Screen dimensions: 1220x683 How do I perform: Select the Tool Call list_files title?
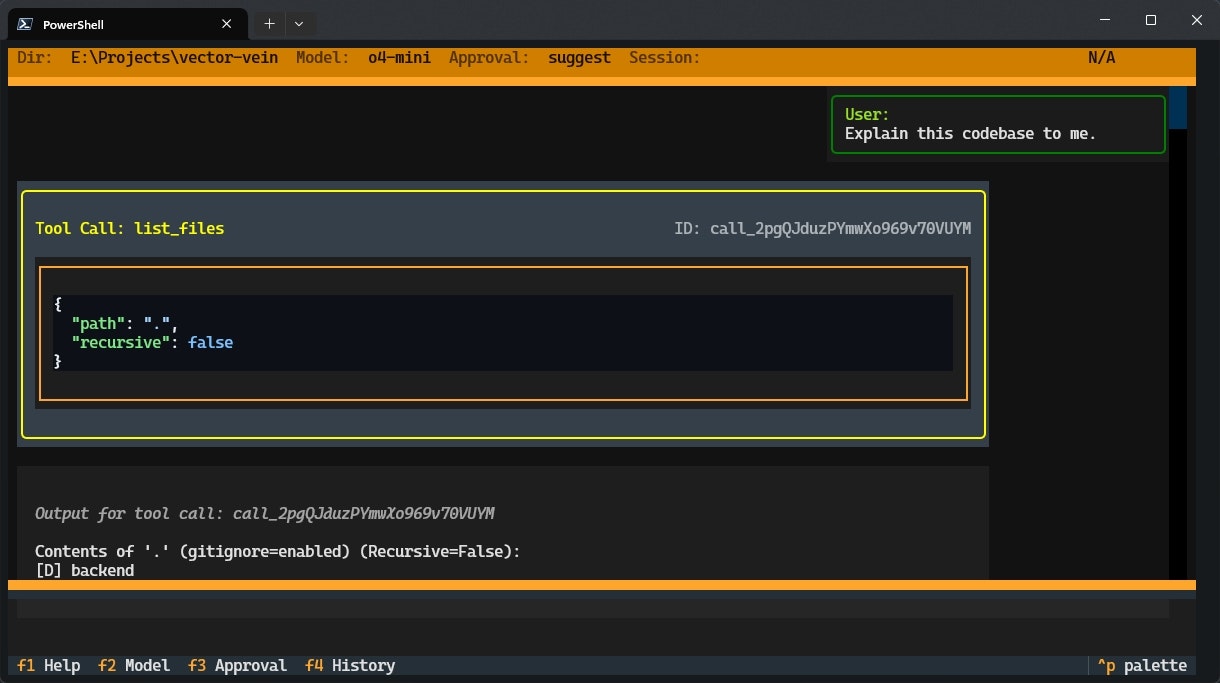(129, 228)
